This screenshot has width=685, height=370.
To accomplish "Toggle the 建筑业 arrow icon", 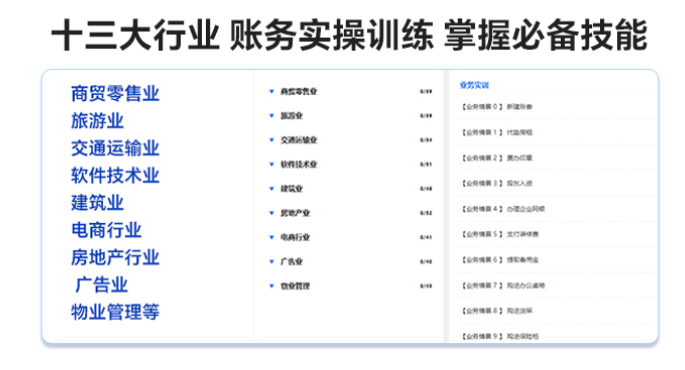I will pos(271,189).
